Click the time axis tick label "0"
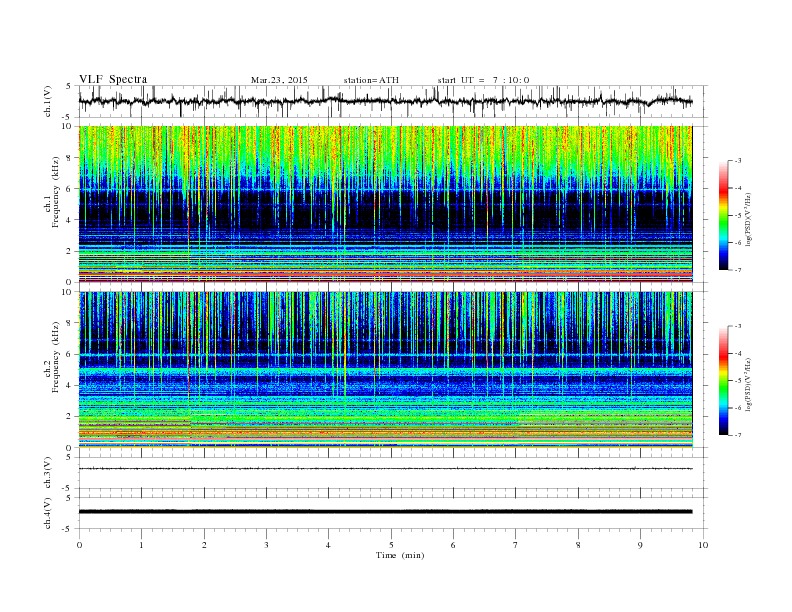This screenshot has height=612, width=792. coord(79,545)
